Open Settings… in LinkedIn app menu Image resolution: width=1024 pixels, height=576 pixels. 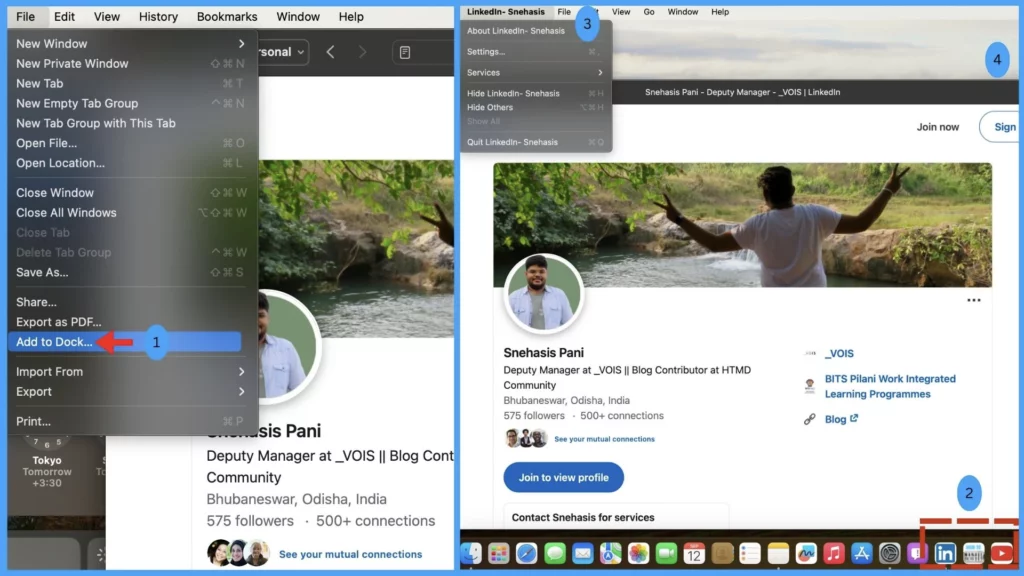click(535, 52)
